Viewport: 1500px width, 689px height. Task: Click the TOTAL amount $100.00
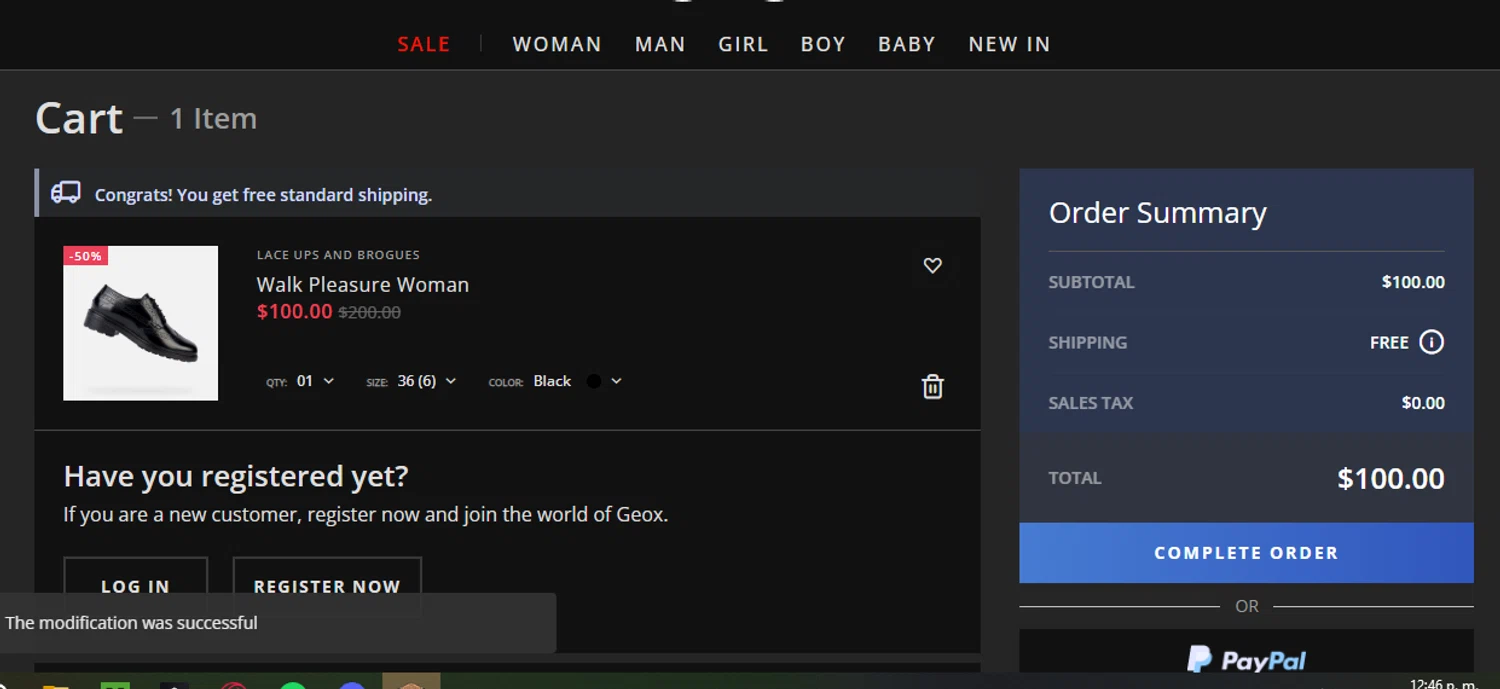(1391, 478)
